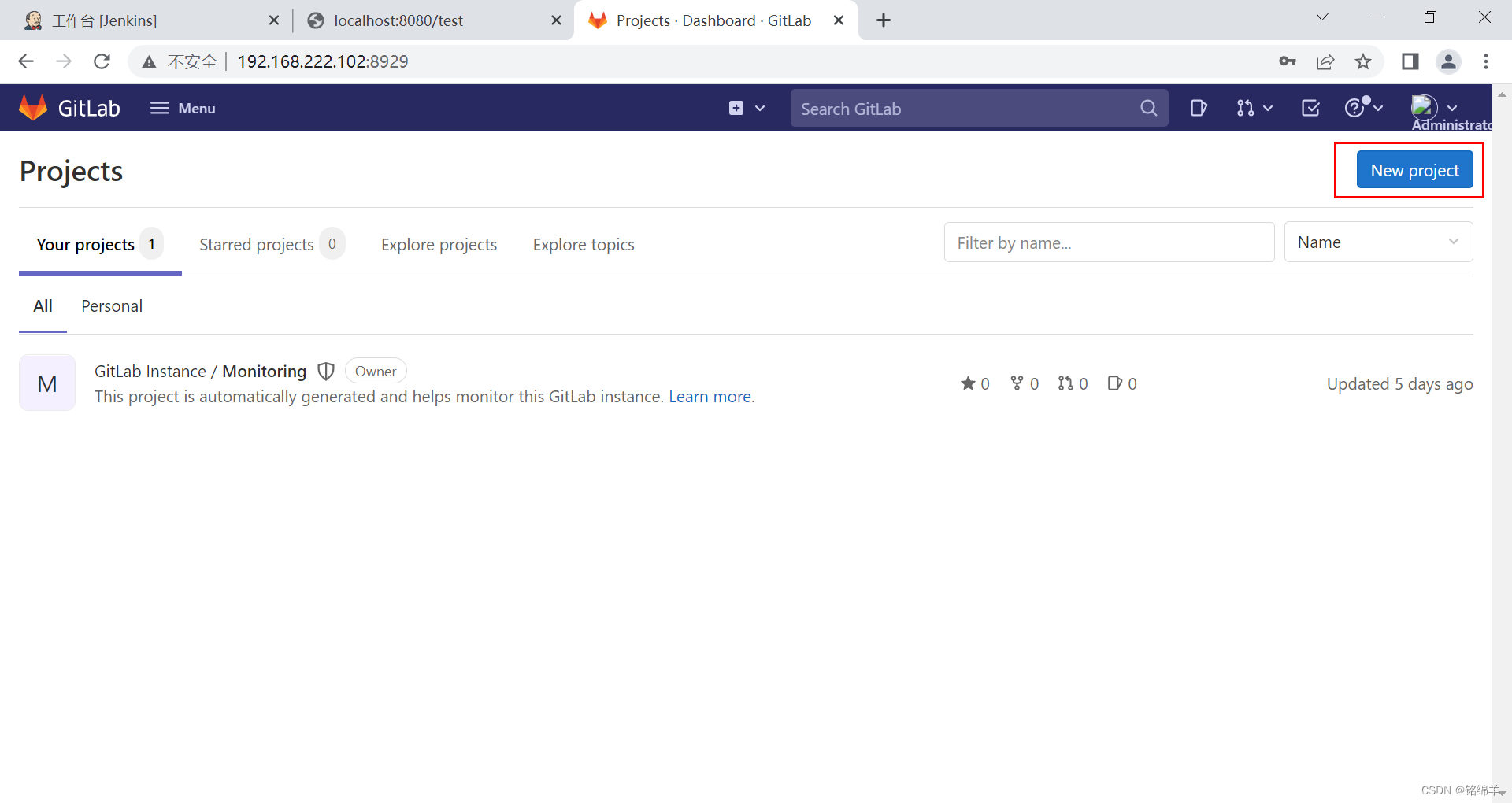Open the Explore projects tab
Screen dimensions: 1512x803
click(439, 245)
